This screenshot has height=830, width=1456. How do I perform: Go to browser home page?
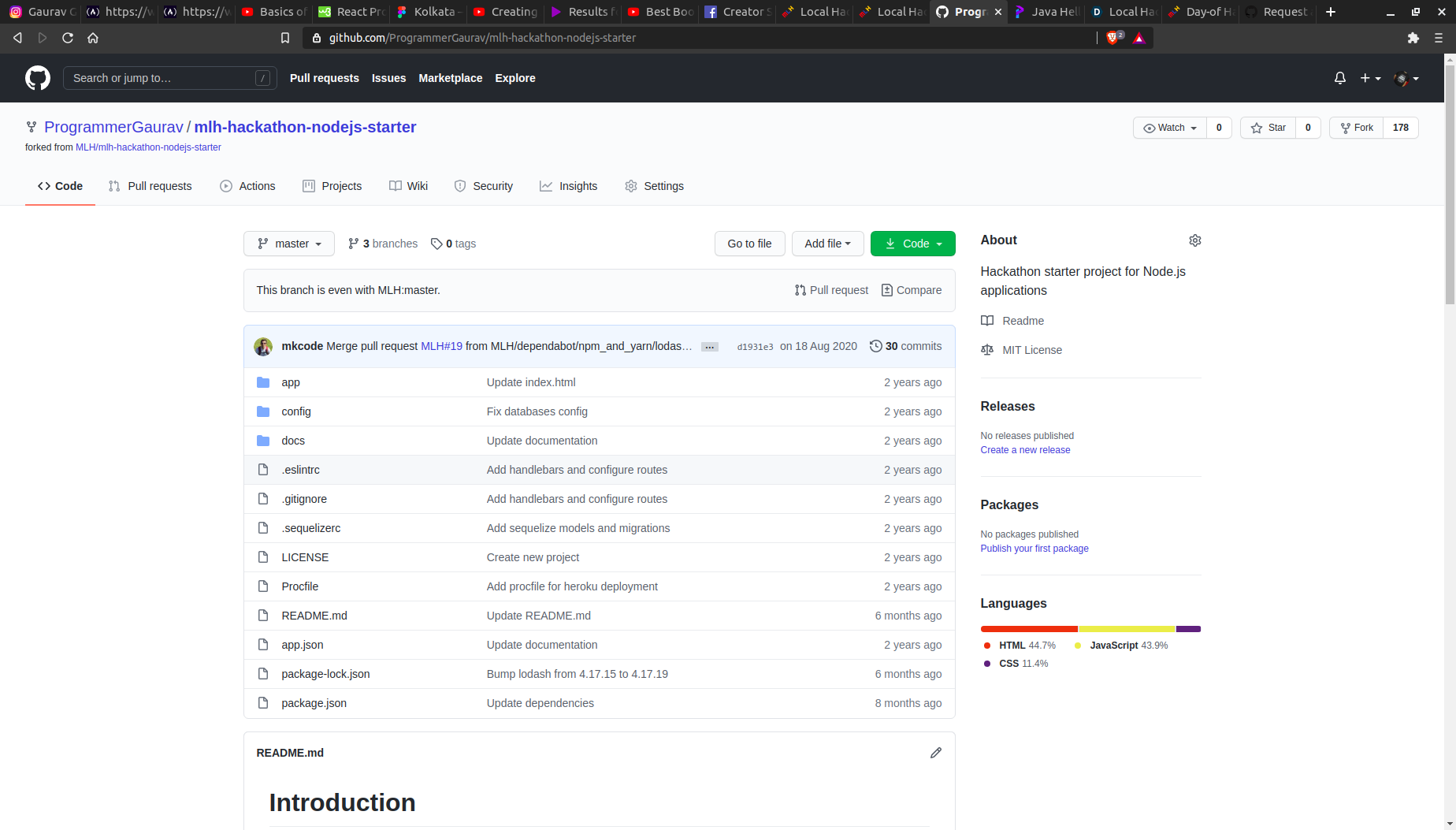coord(93,38)
